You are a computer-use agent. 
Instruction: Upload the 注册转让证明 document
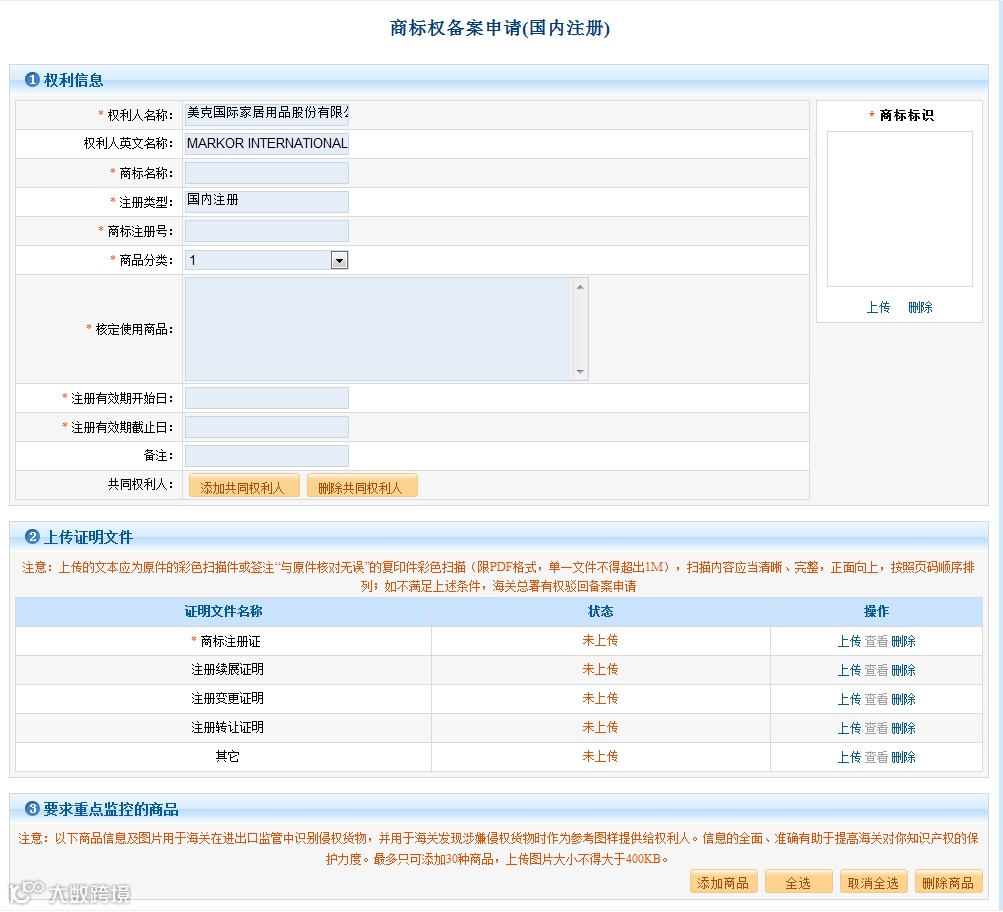point(849,728)
